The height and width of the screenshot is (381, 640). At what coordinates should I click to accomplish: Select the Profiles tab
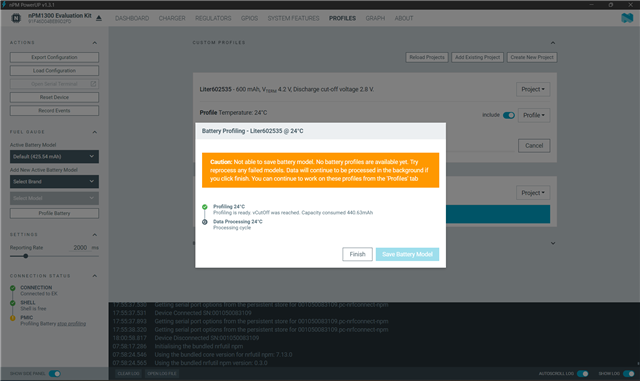(342, 18)
